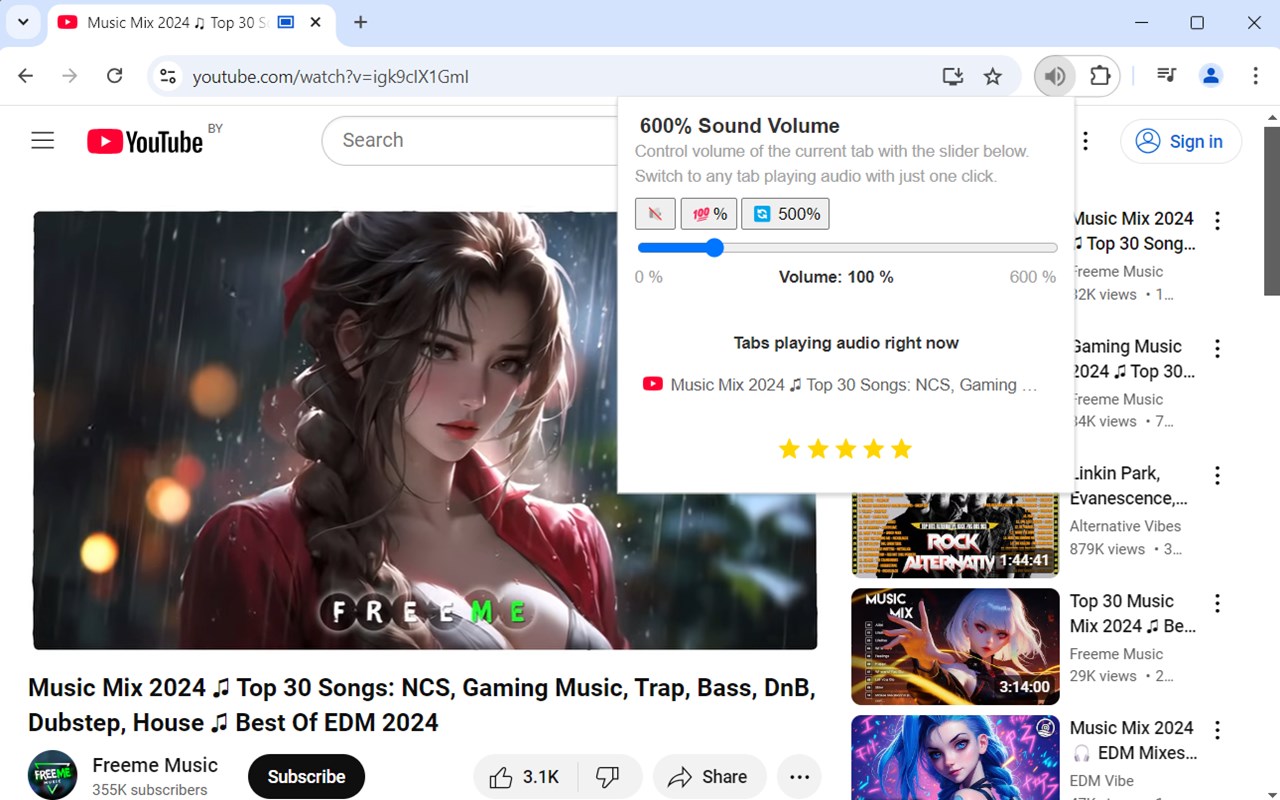Click the fifth rating star in popup
The width and height of the screenshot is (1280, 800).
click(901, 449)
